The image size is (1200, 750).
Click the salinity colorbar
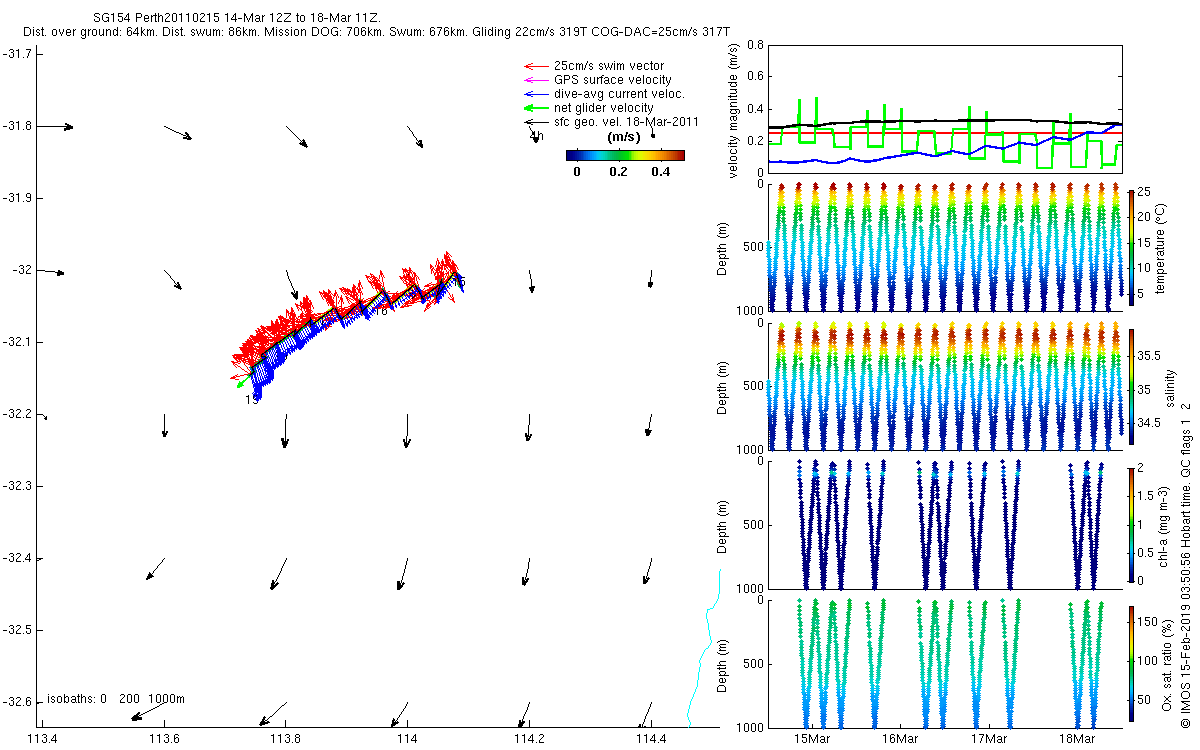(x=1131, y=385)
